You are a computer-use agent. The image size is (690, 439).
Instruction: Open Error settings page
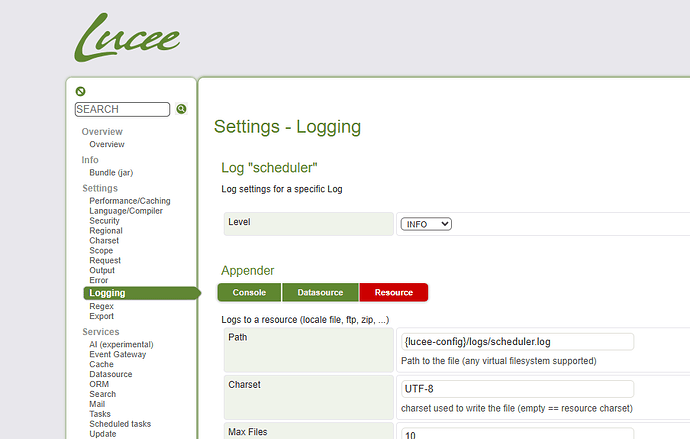(99, 280)
